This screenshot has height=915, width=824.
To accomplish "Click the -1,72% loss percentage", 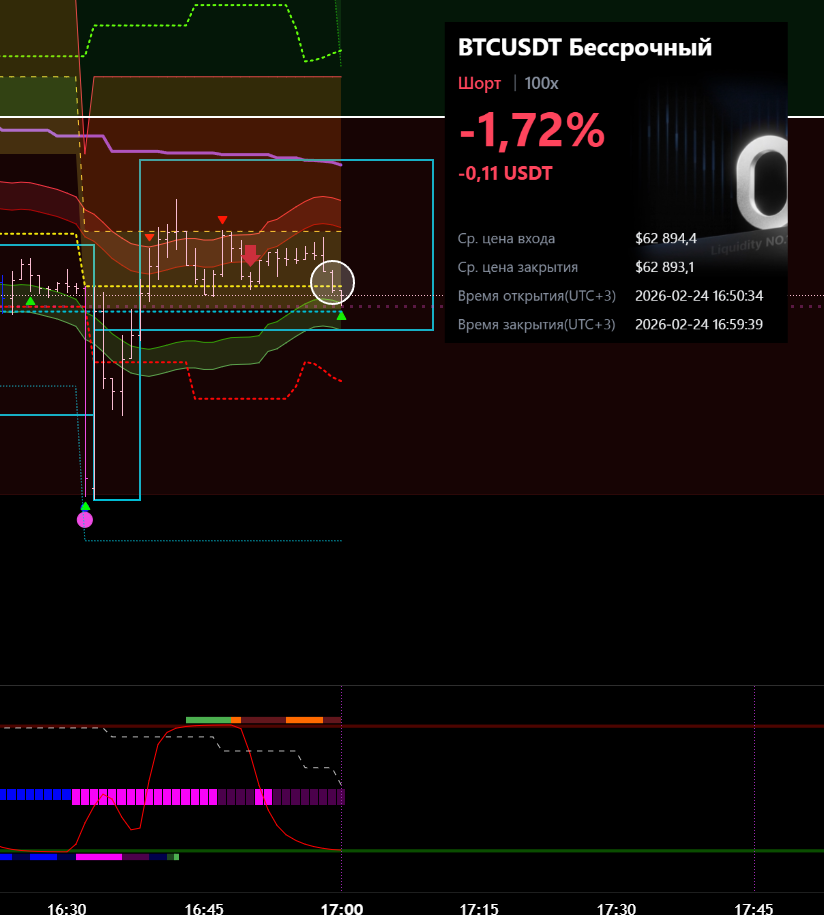I will (x=531, y=130).
